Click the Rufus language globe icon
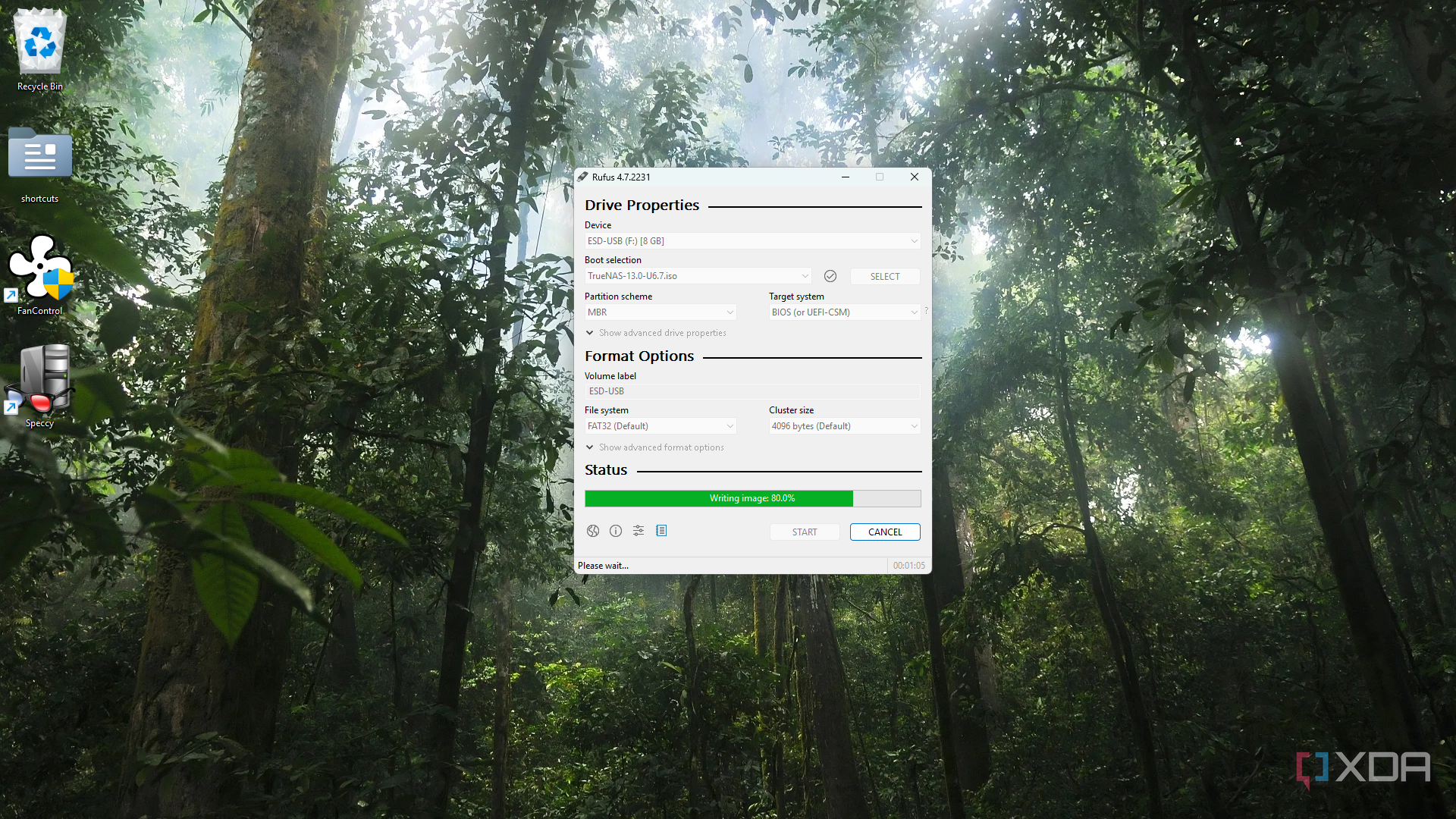This screenshot has width=1456, height=819. 593,531
